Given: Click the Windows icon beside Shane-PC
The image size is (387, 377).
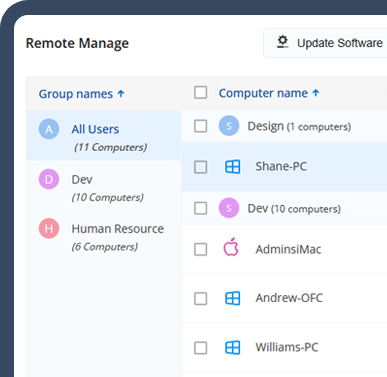Looking at the screenshot, I should [x=232, y=166].
